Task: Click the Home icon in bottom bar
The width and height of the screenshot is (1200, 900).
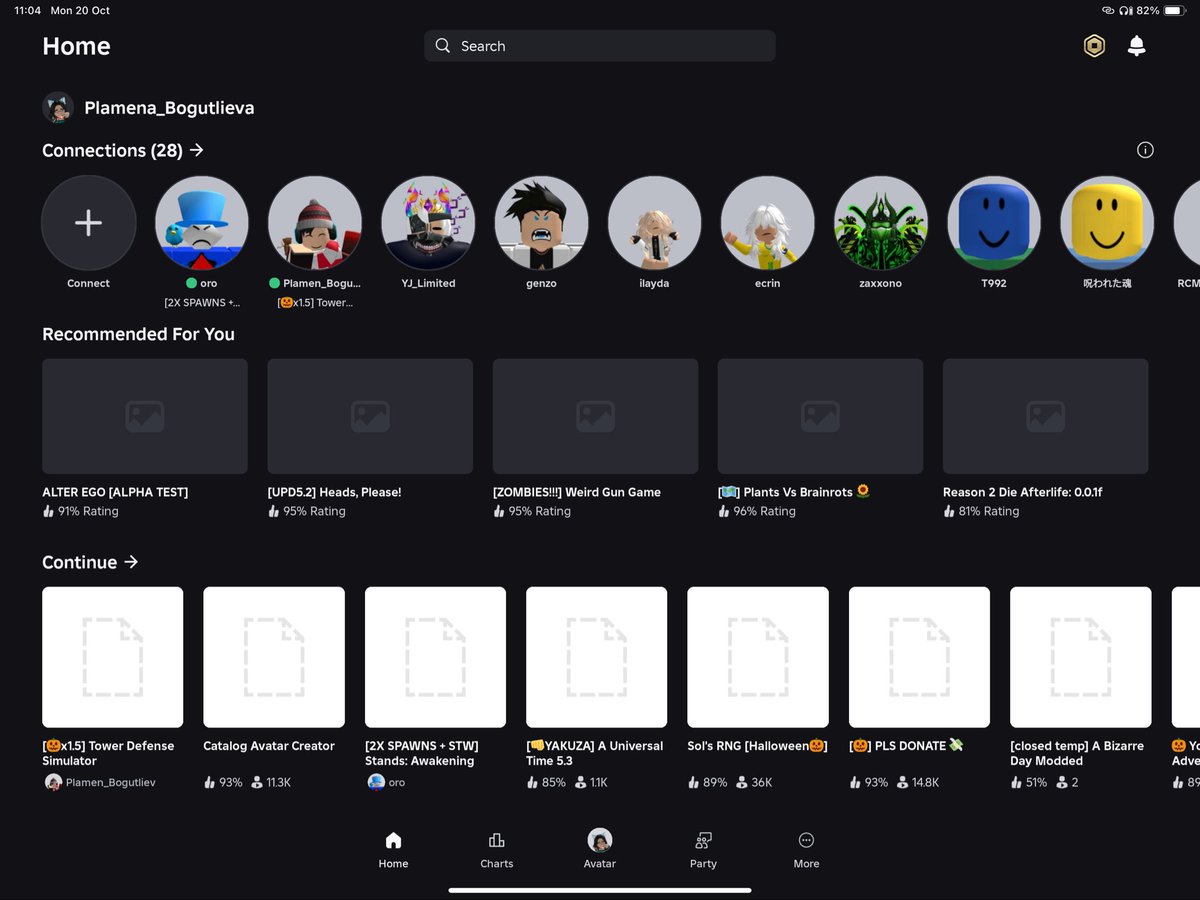Action: point(393,840)
